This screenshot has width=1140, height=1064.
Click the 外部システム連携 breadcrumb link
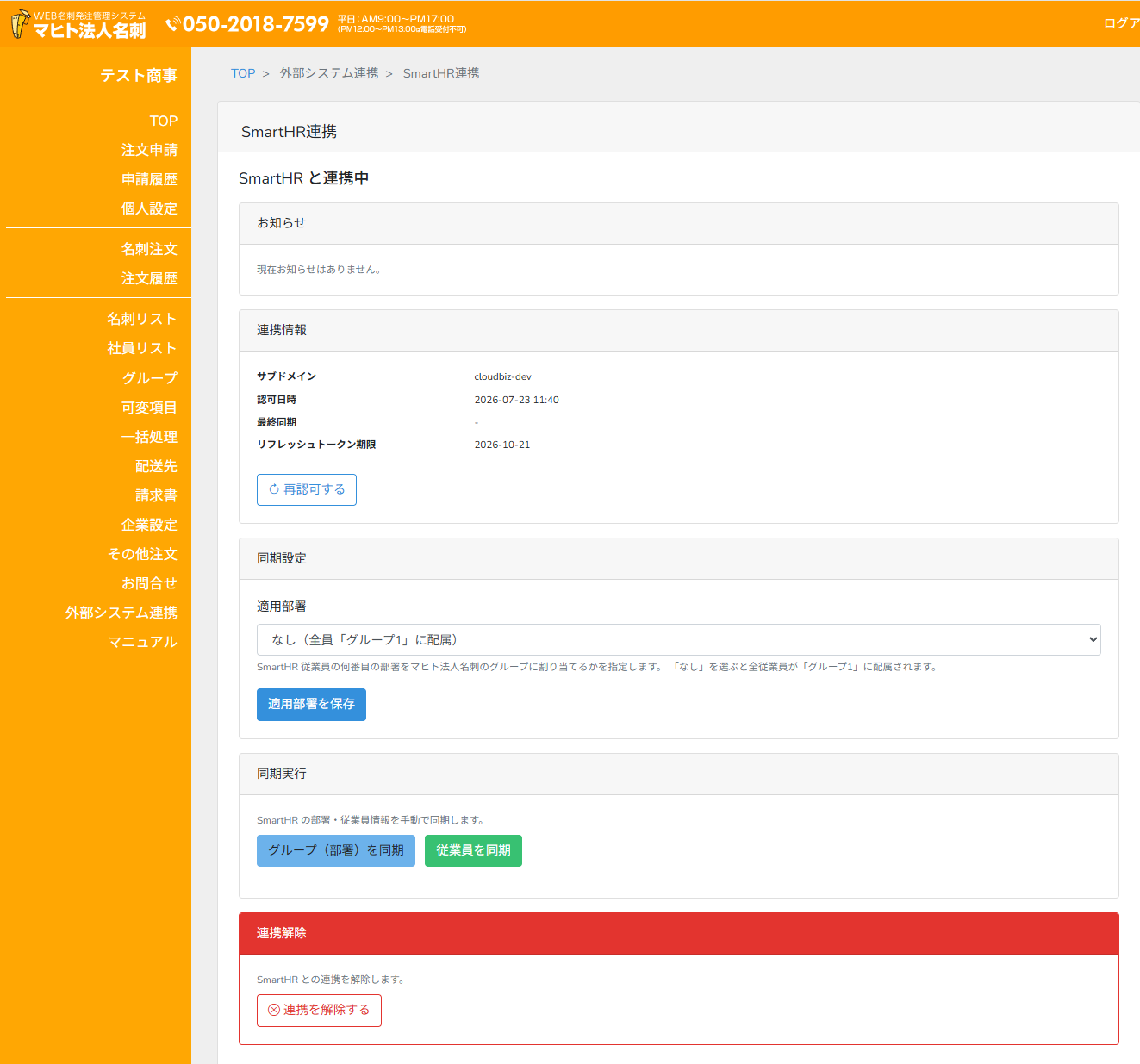[x=329, y=73]
